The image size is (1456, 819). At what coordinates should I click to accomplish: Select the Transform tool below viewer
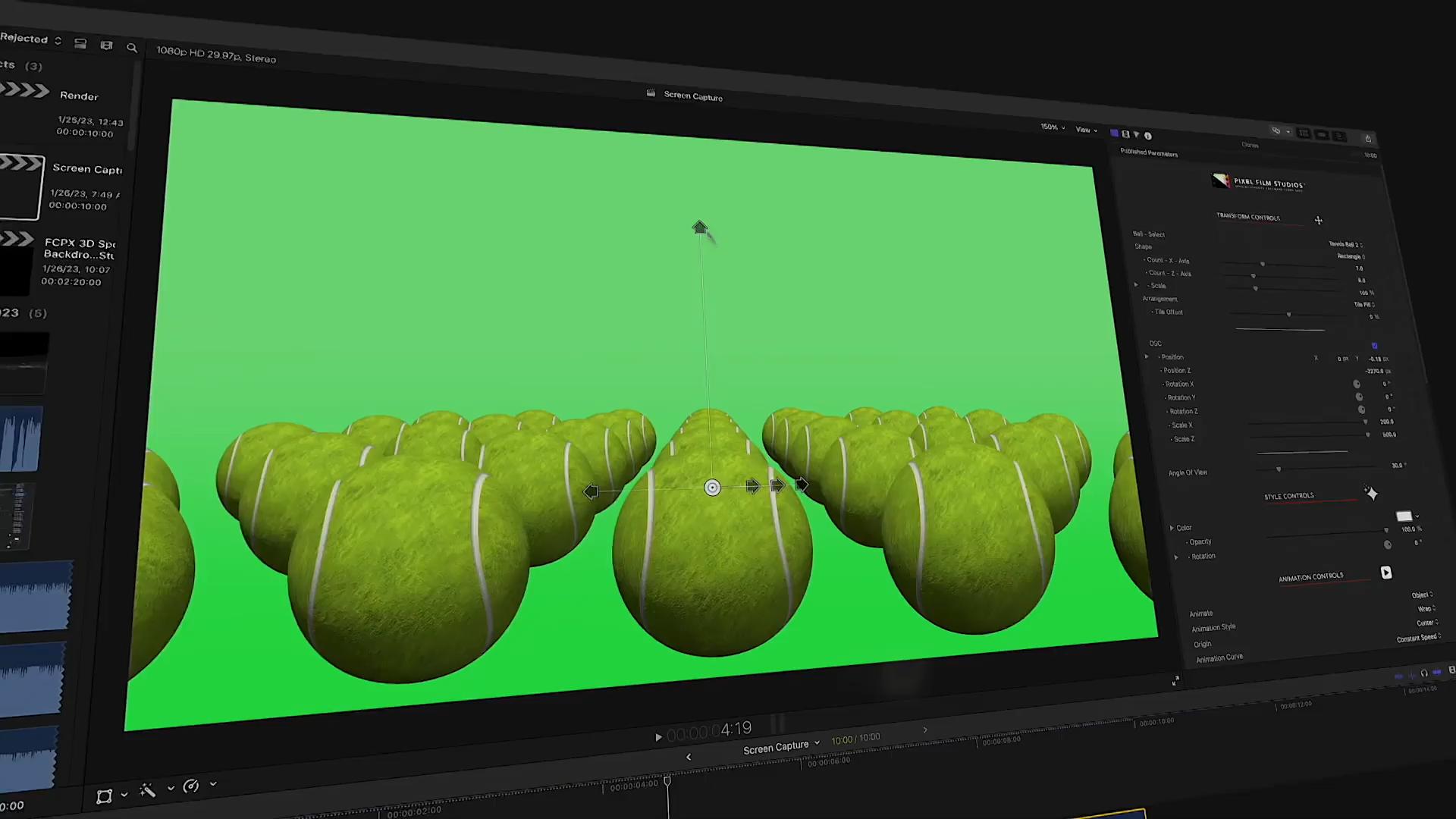pos(104,796)
